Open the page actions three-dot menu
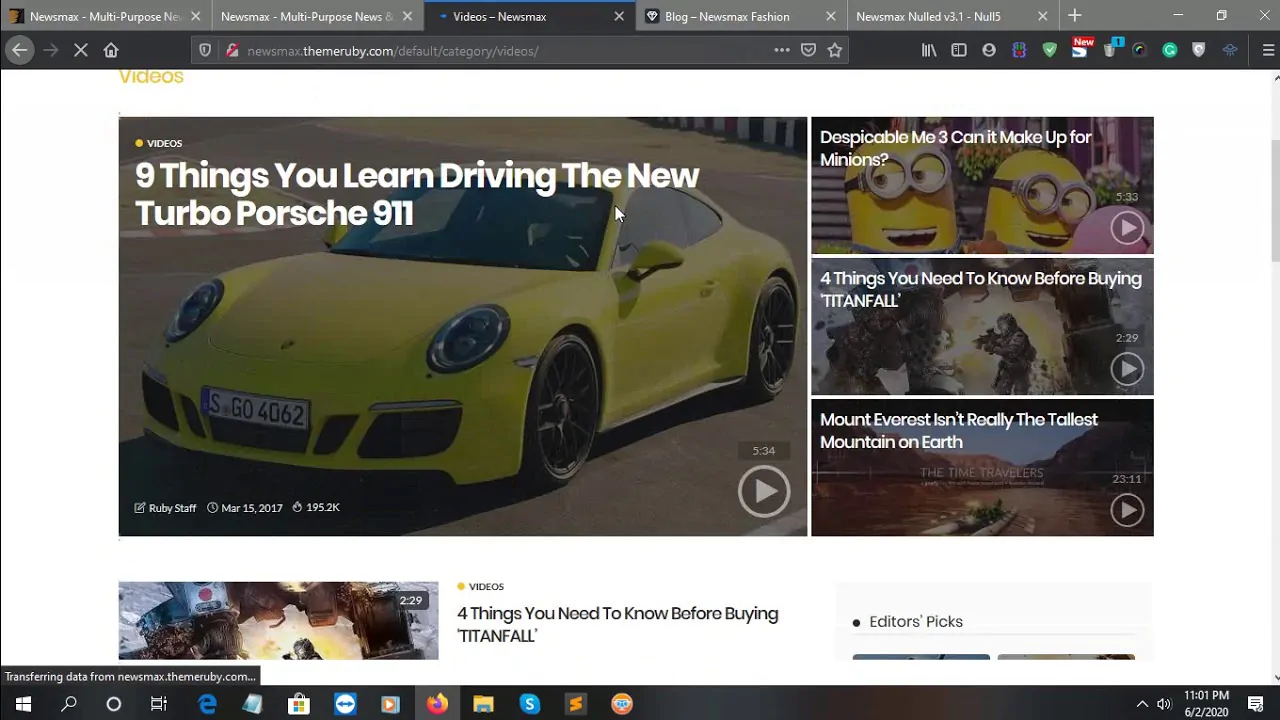 782,50
